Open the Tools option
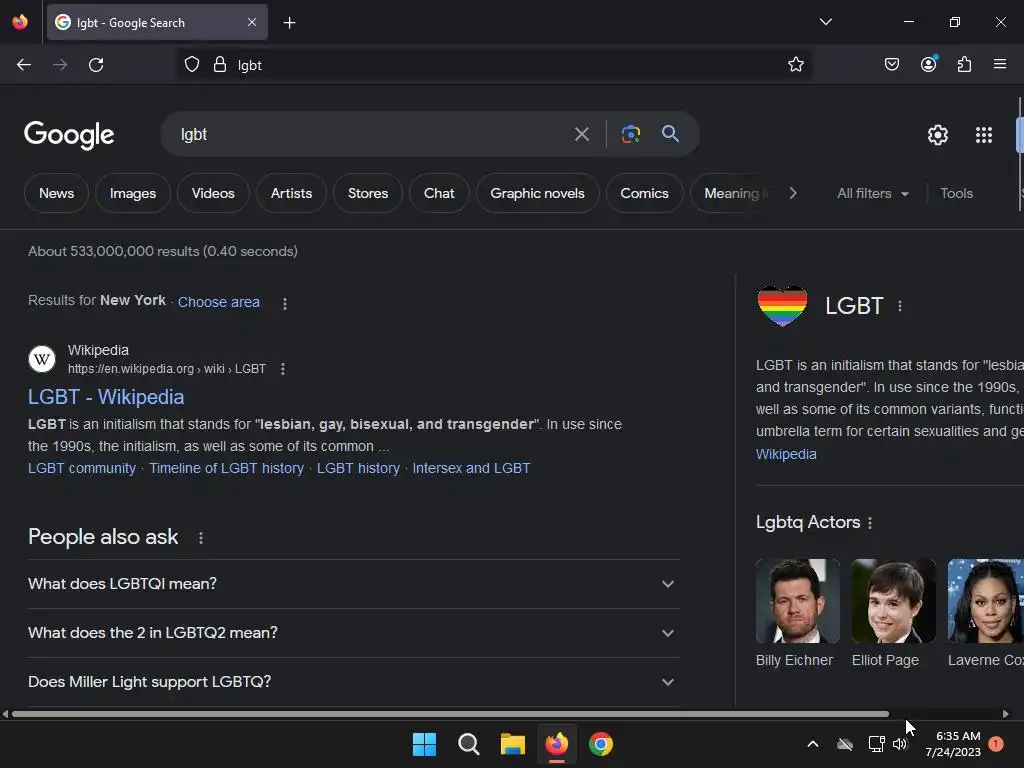This screenshot has width=1024, height=768. tap(956, 193)
